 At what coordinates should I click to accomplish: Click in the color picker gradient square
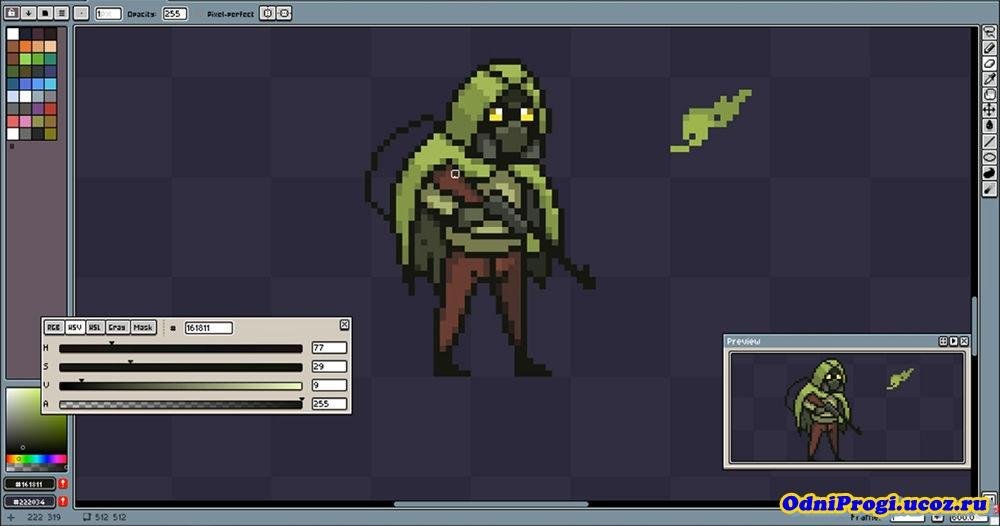click(x=36, y=421)
